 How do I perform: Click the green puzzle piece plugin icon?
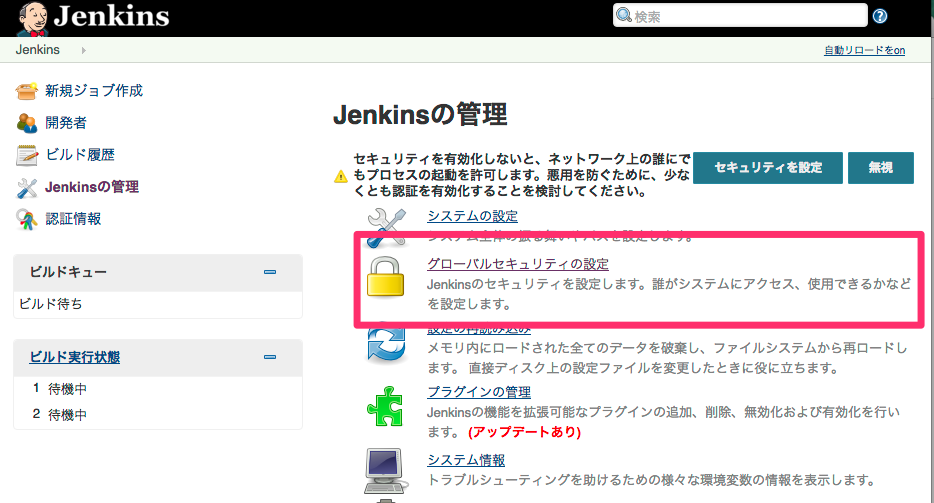[x=385, y=406]
